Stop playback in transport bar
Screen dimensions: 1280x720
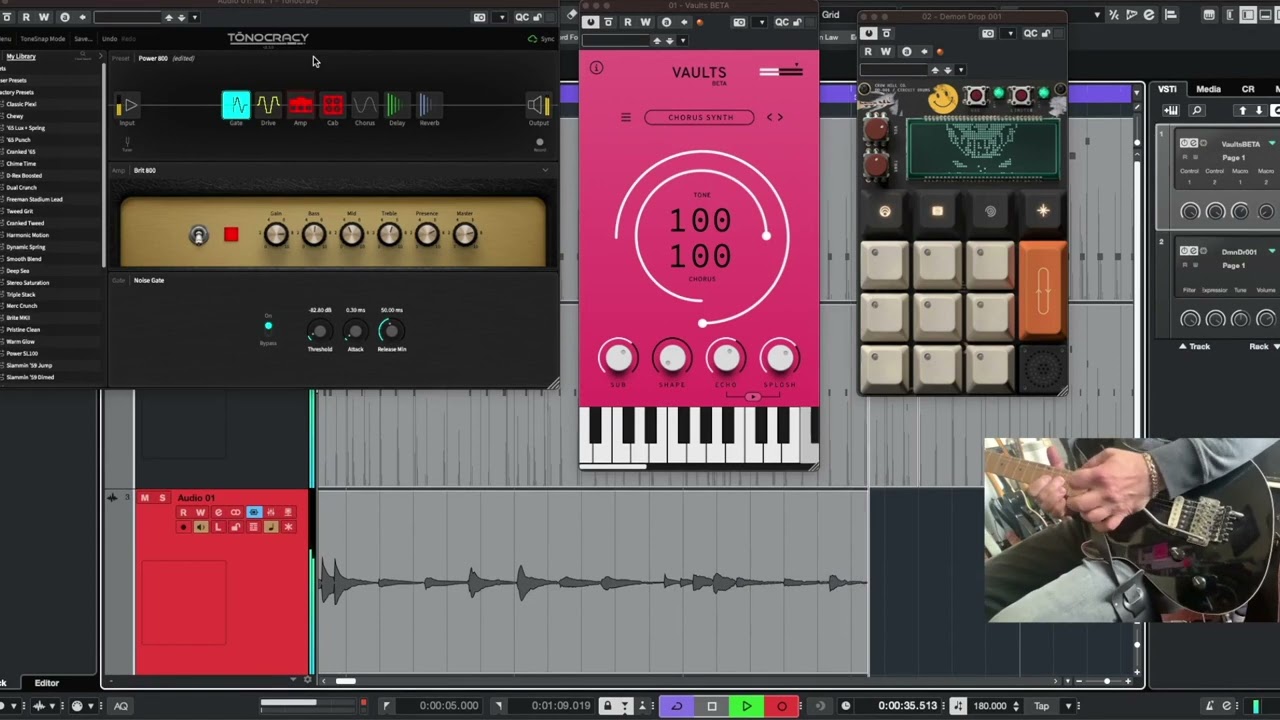click(x=712, y=706)
